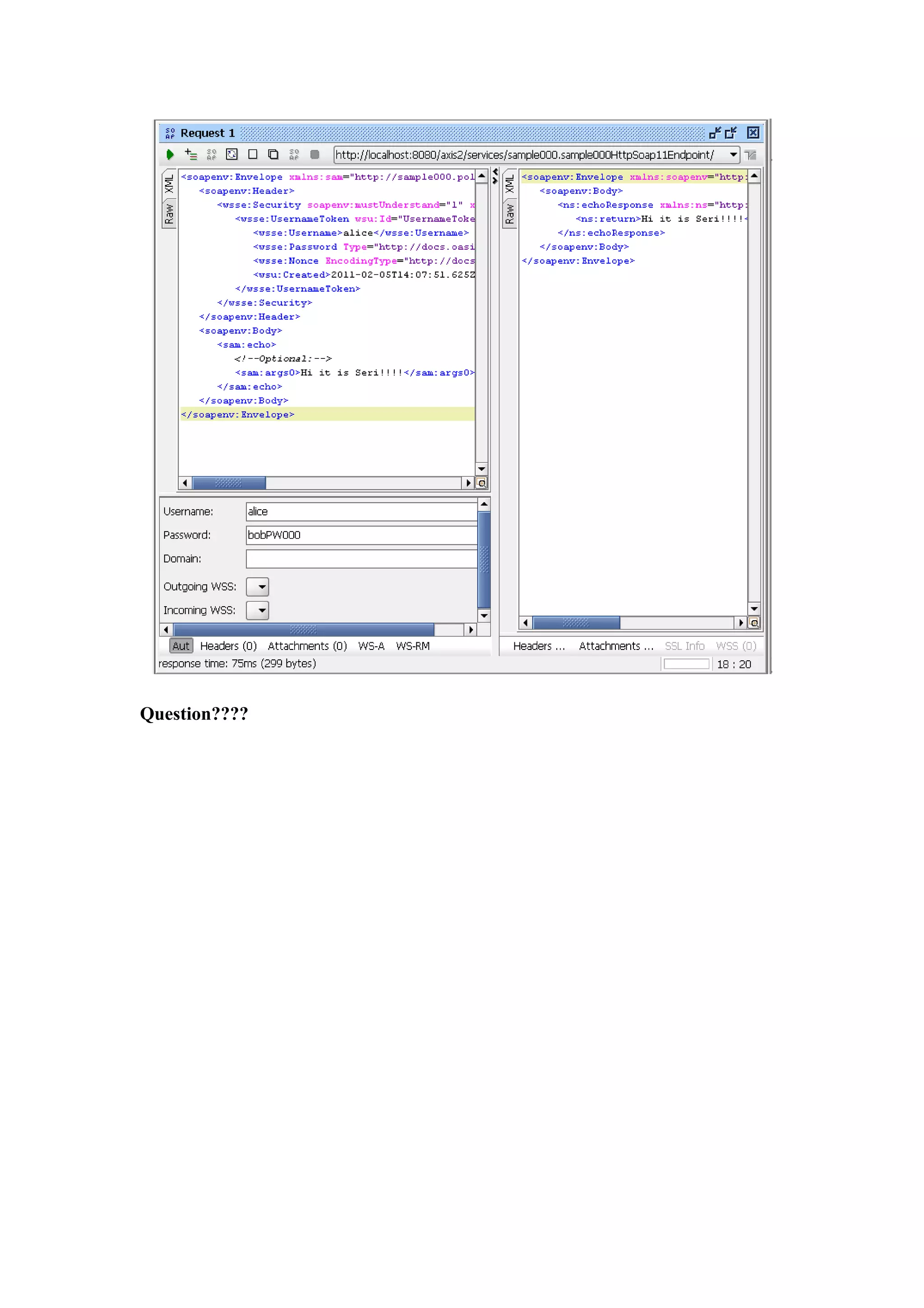
Task: Click the auth panel vertical scrollbar thumb
Action: [x=484, y=559]
